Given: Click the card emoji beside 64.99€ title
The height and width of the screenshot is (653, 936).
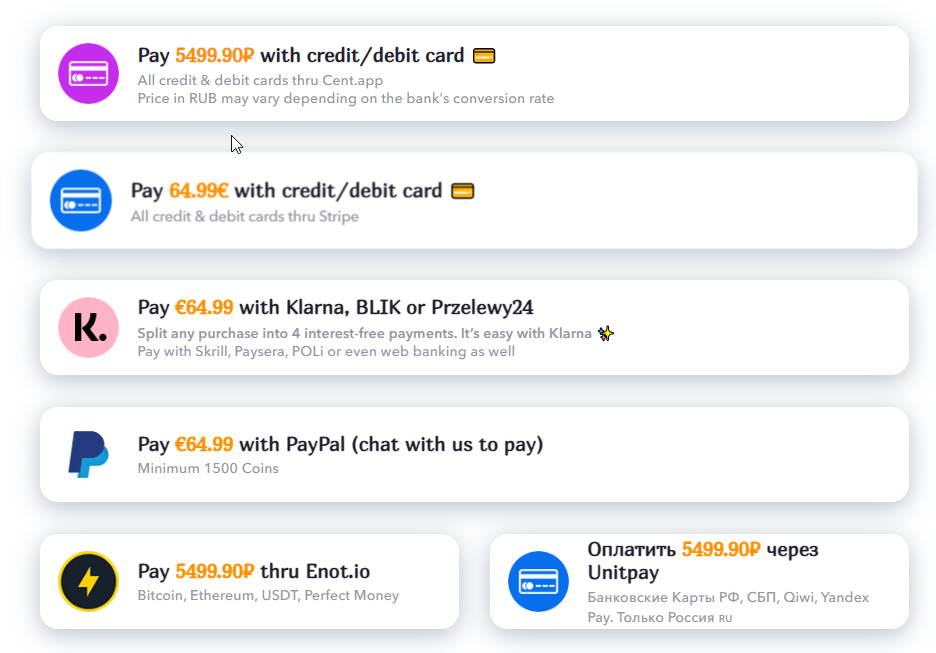Looking at the screenshot, I should 462,191.
